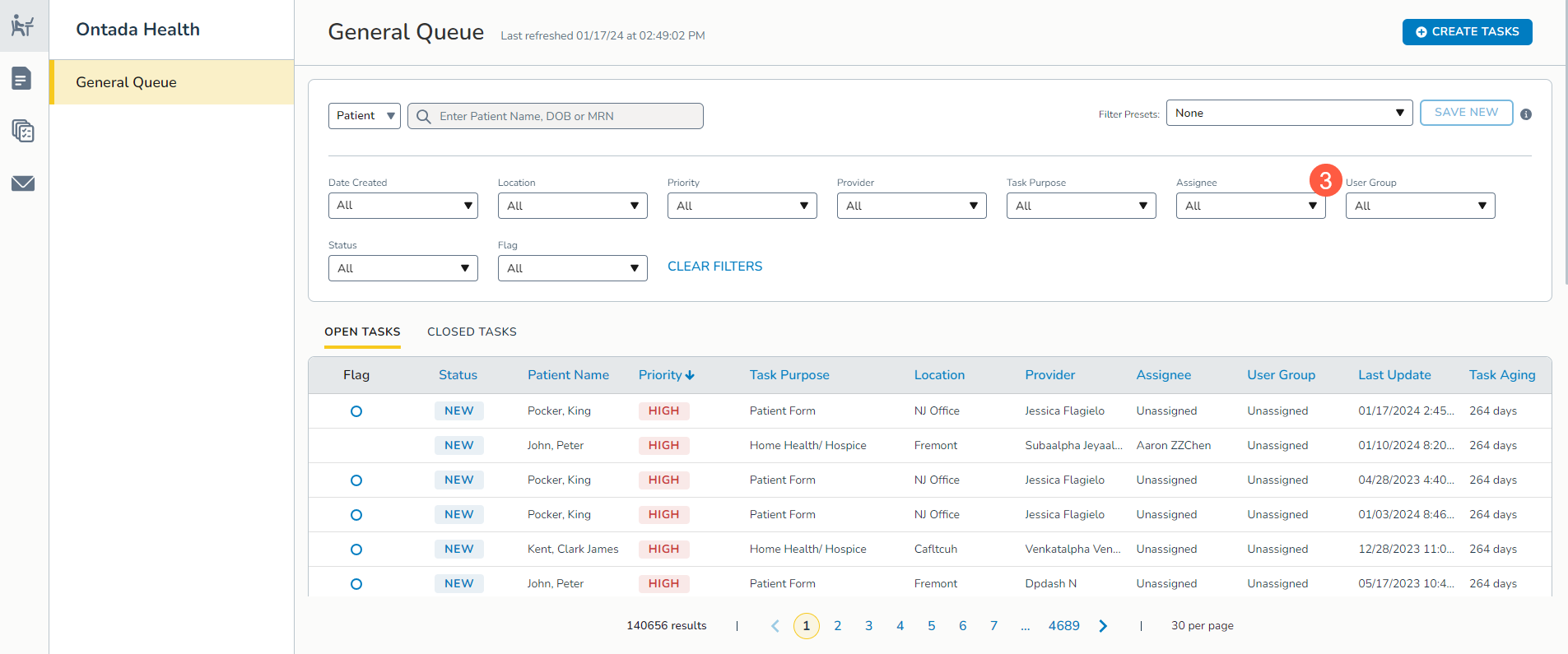
Task: Expand the Task Purpose filter dropdown
Action: (1081, 206)
